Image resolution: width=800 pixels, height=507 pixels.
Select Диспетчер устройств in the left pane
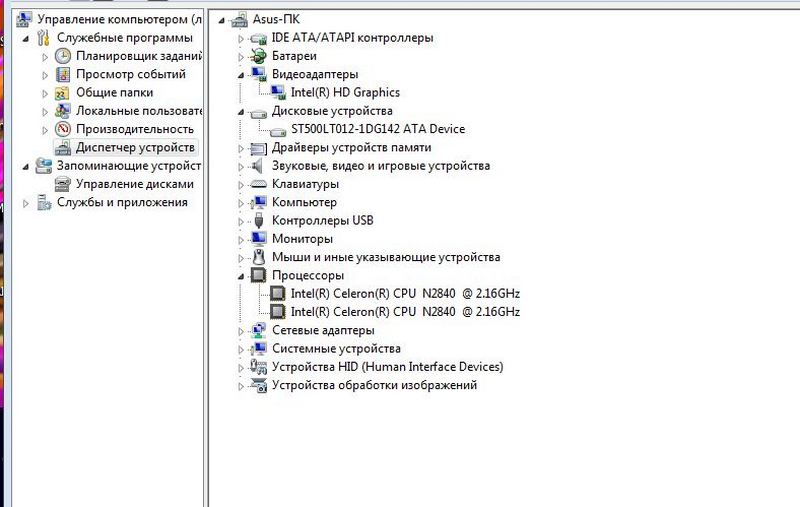click(136, 148)
